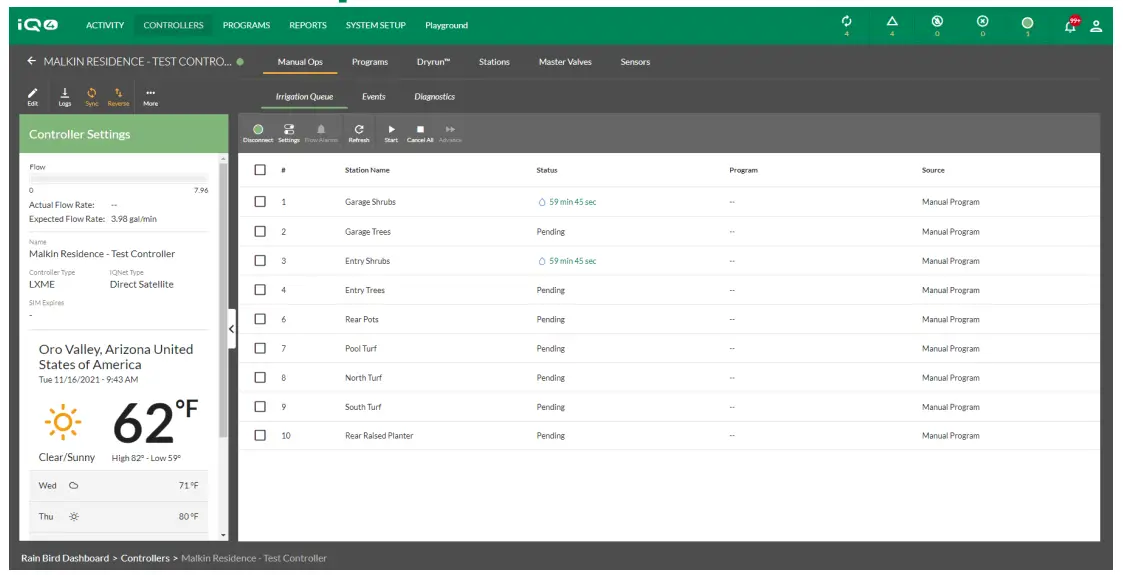Switch to the Dryrun tab

[x=433, y=62]
